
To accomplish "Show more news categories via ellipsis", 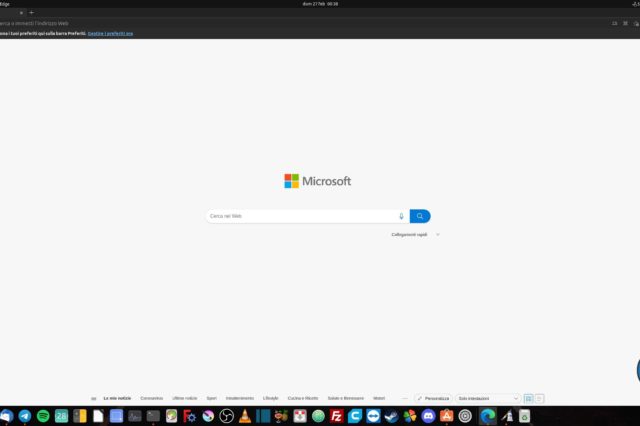I will coord(404,398).
